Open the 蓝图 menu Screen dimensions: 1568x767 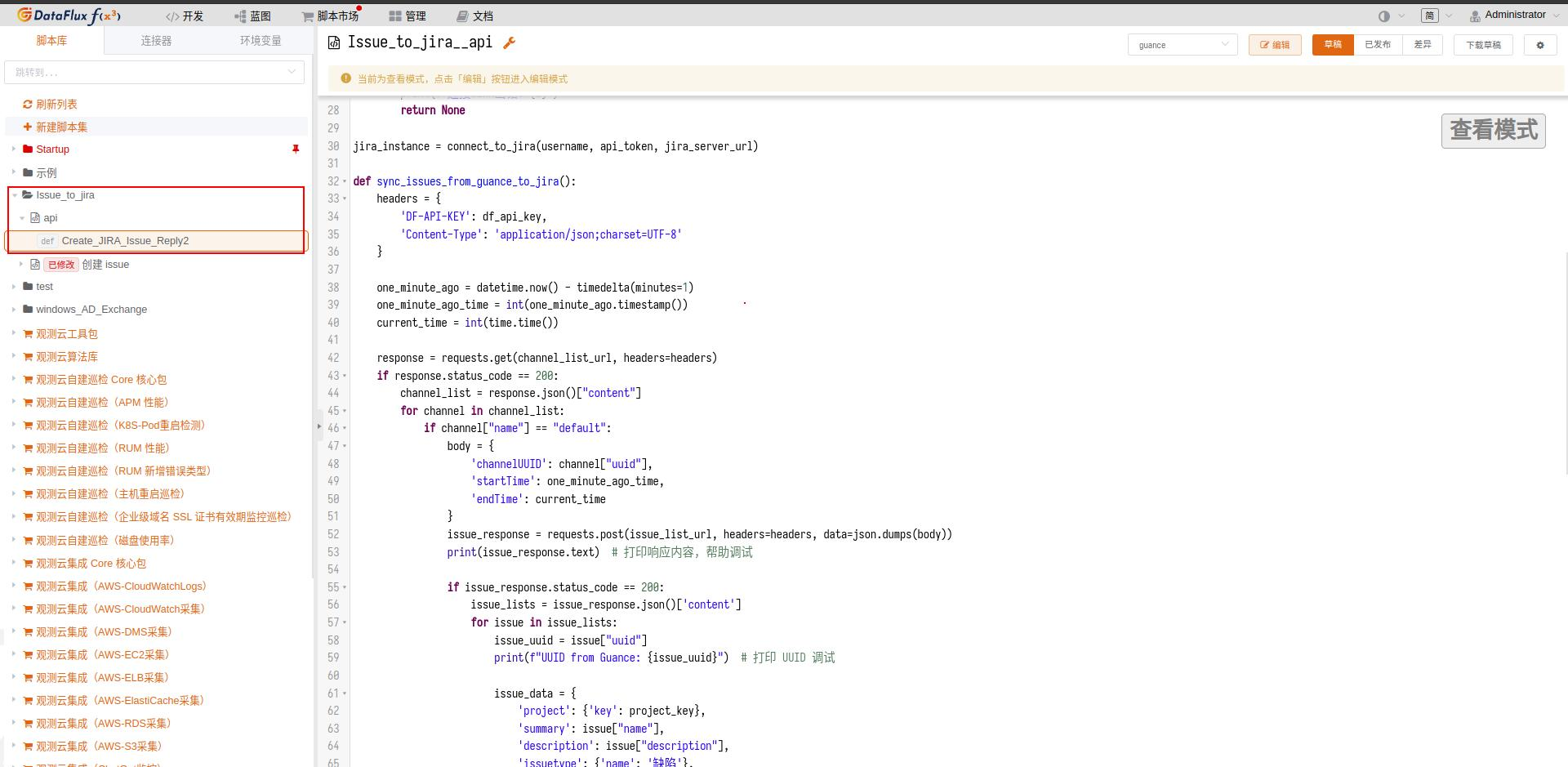point(252,16)
